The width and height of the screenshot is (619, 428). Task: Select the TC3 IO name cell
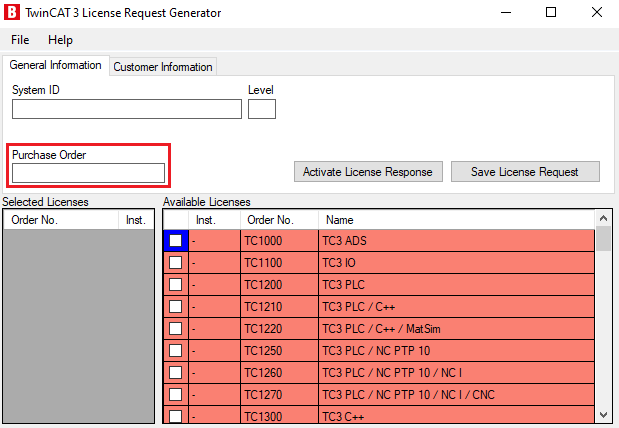tap(456, 263)
